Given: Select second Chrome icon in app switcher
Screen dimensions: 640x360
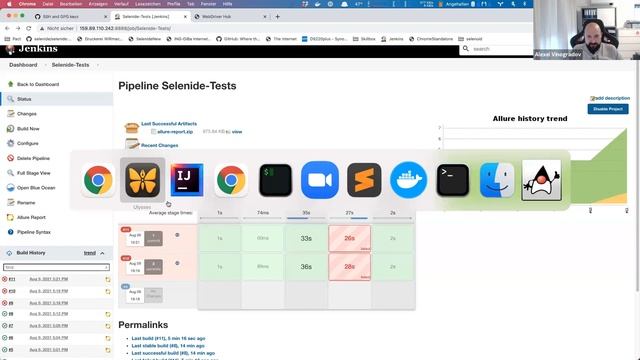Looking at the screenshot, I should 231,180.
